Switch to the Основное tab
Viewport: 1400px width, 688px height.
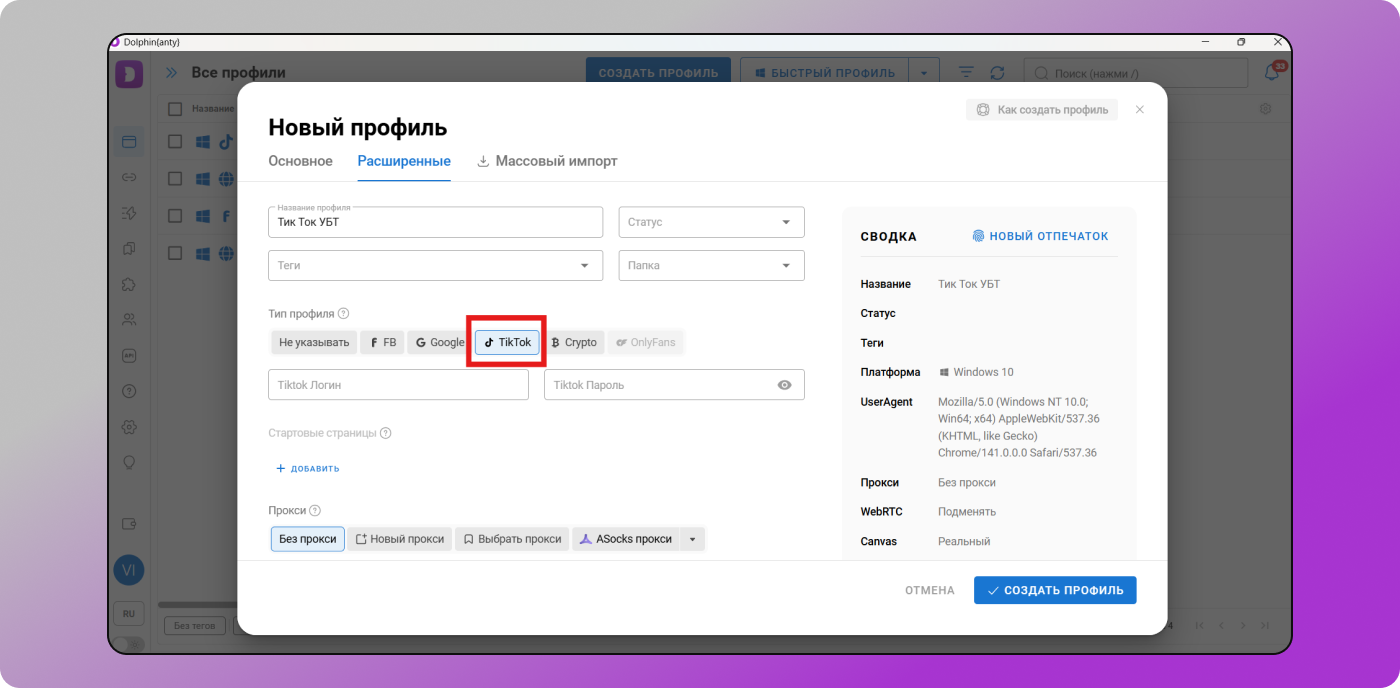tap(300, 160)
